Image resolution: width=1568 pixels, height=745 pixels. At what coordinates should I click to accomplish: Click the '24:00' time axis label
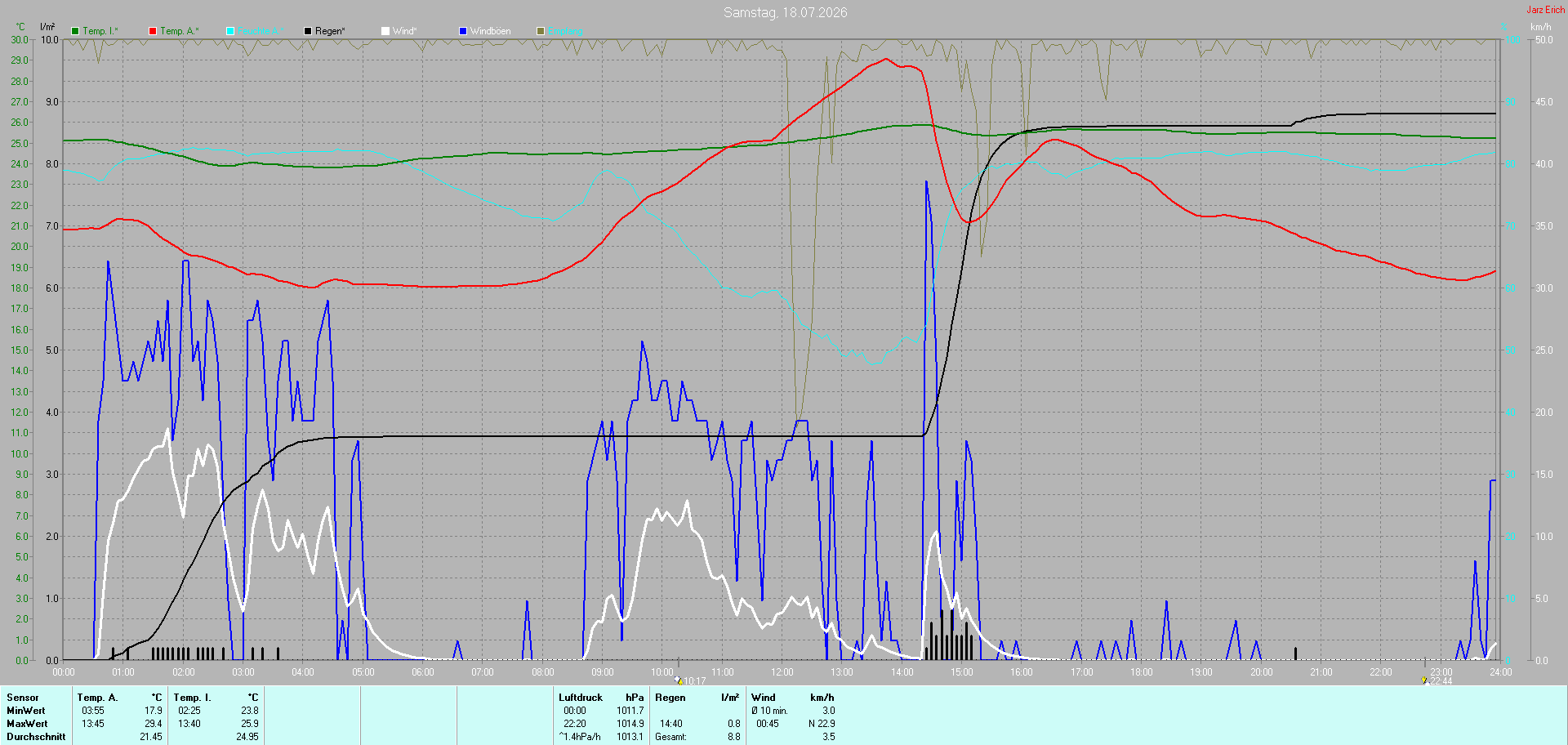click(1501, 672)
